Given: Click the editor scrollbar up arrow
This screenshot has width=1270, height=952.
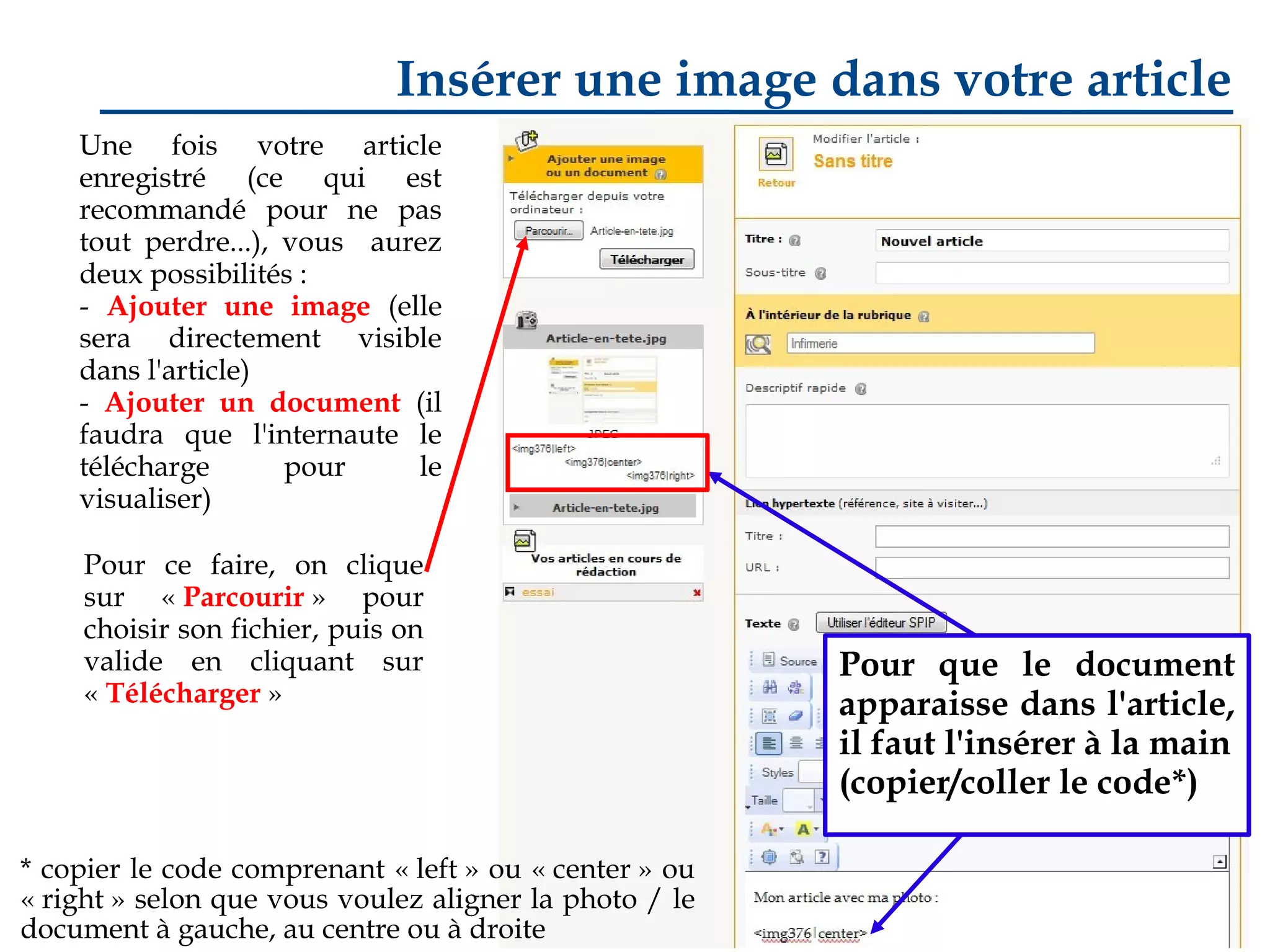Looking at the screenshot, I should pos(1220,861).
